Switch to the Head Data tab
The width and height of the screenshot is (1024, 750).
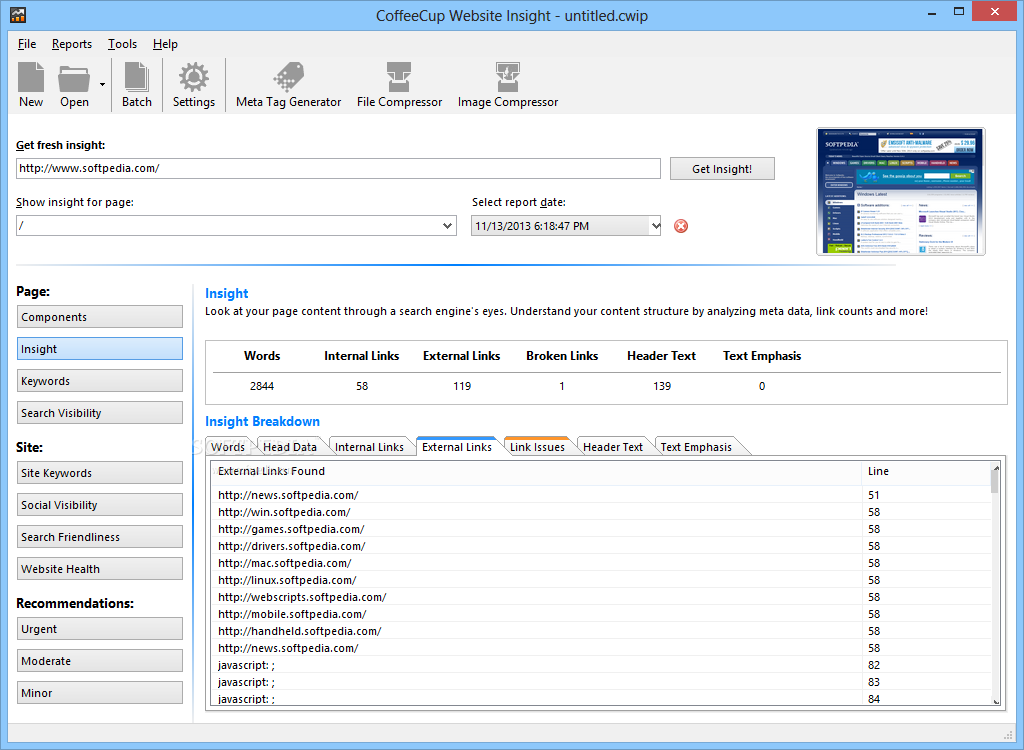point(290,447)
